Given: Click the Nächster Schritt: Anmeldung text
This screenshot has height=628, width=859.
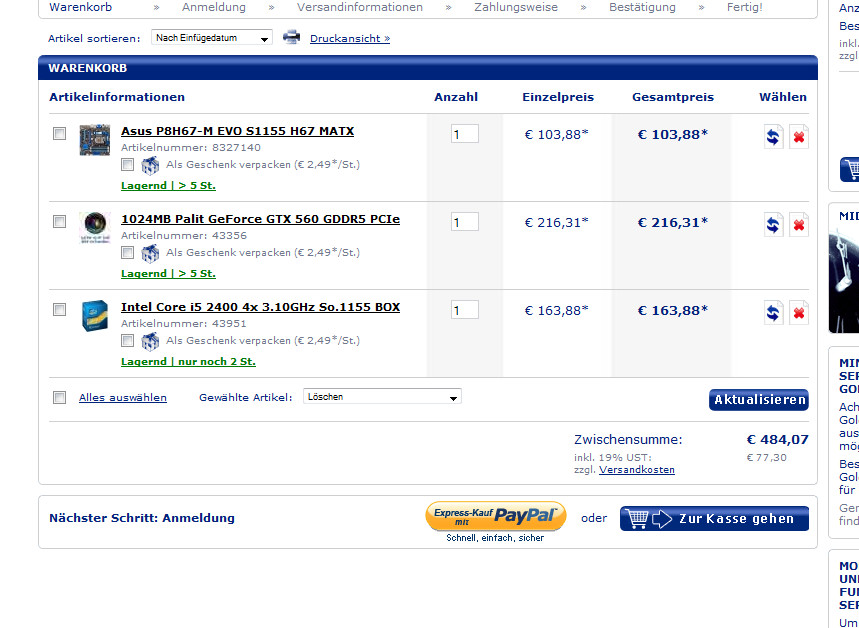Looking at the screenshot, I should [x=142, y=518].
